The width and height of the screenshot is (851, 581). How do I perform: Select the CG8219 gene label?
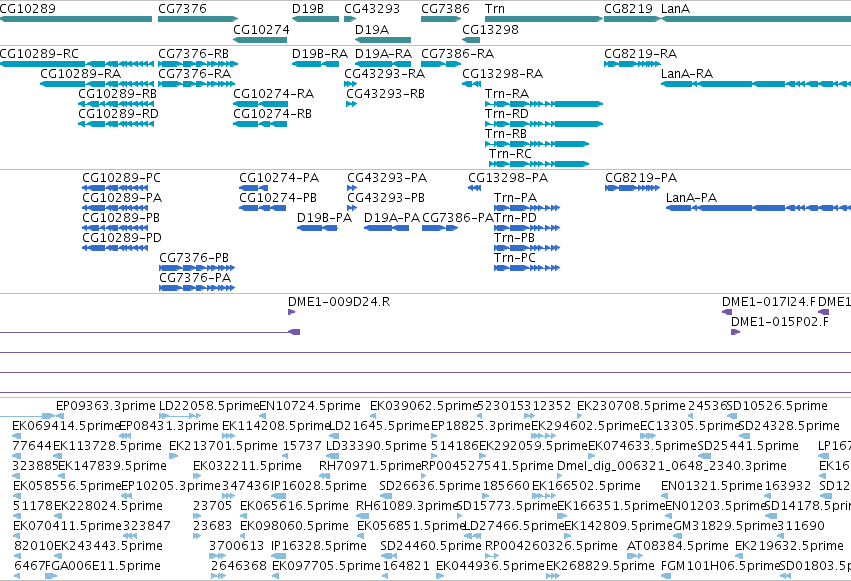click(628, 9)
